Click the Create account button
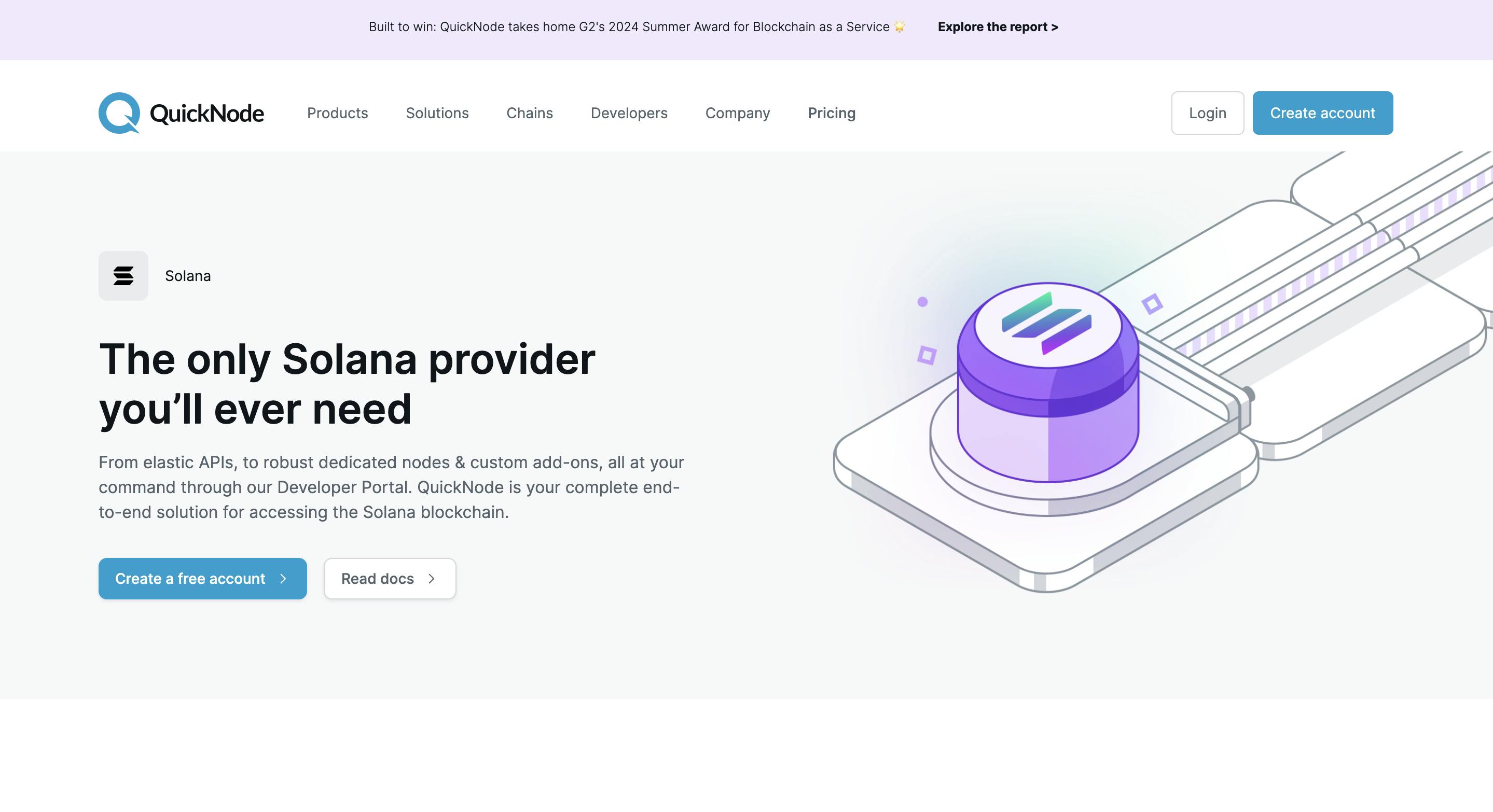Viewport: 1493px width, 812px height. (1323, 113)
